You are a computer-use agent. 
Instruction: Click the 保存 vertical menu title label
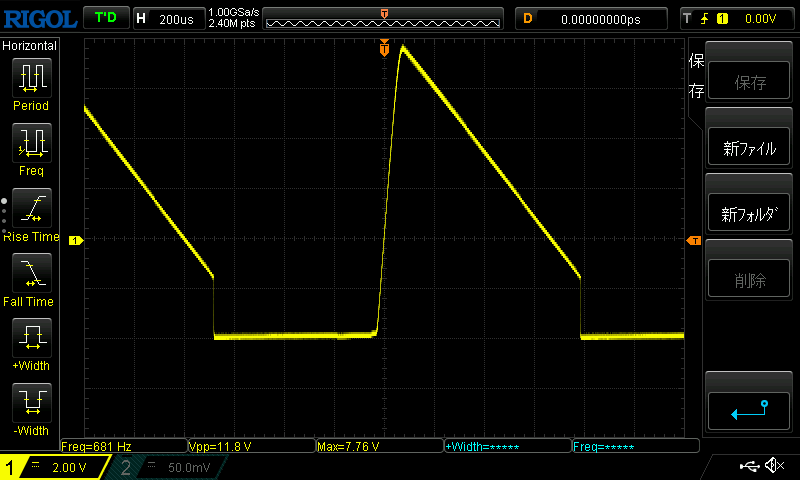pyautogui.click(x=696, y=76)
